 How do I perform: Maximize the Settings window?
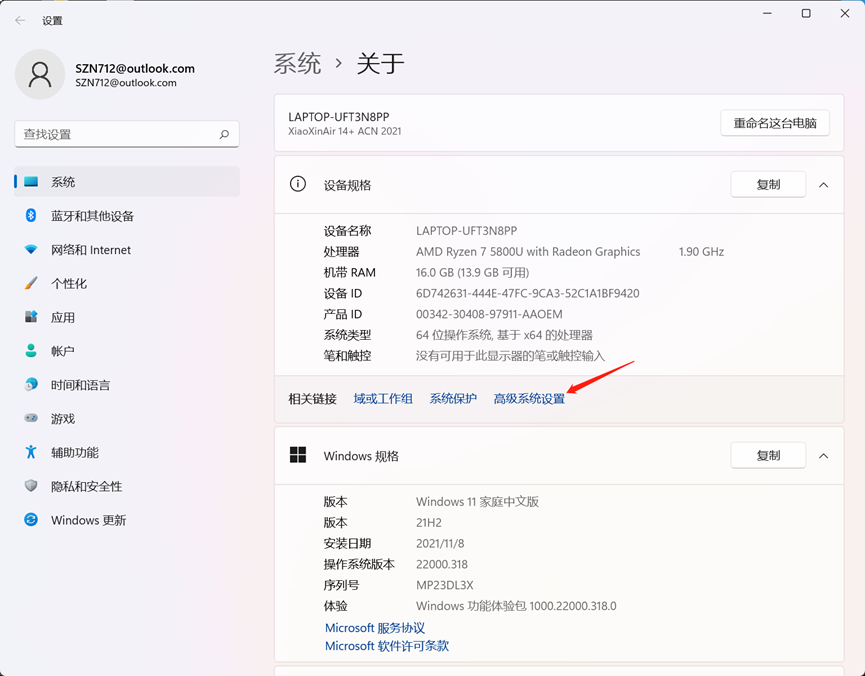coord(806,13)
